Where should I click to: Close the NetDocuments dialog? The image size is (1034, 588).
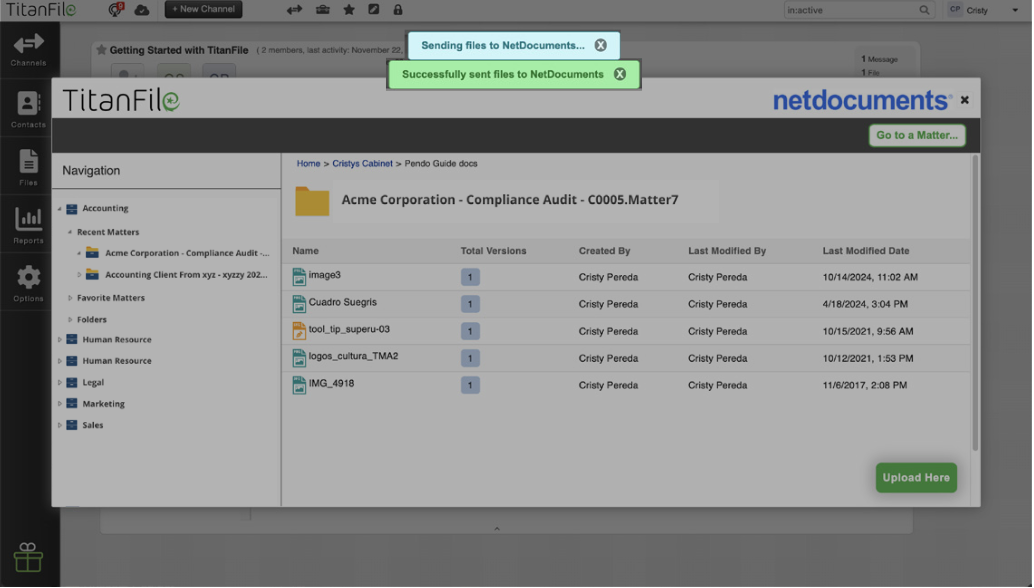coord(965,100)
